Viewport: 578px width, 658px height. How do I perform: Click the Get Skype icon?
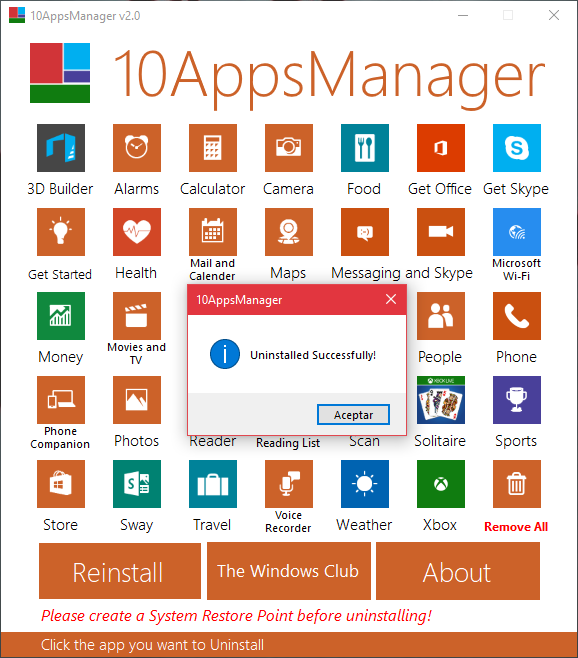[517, 148]
